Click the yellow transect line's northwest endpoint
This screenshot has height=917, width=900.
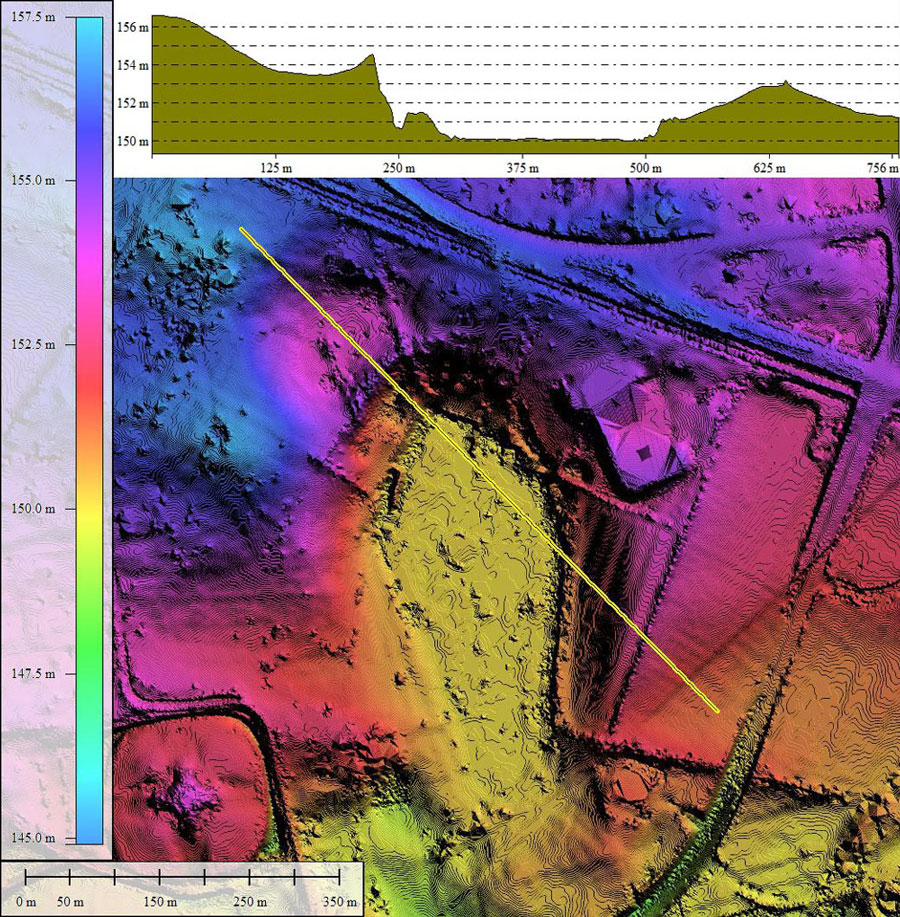point(242,229)
